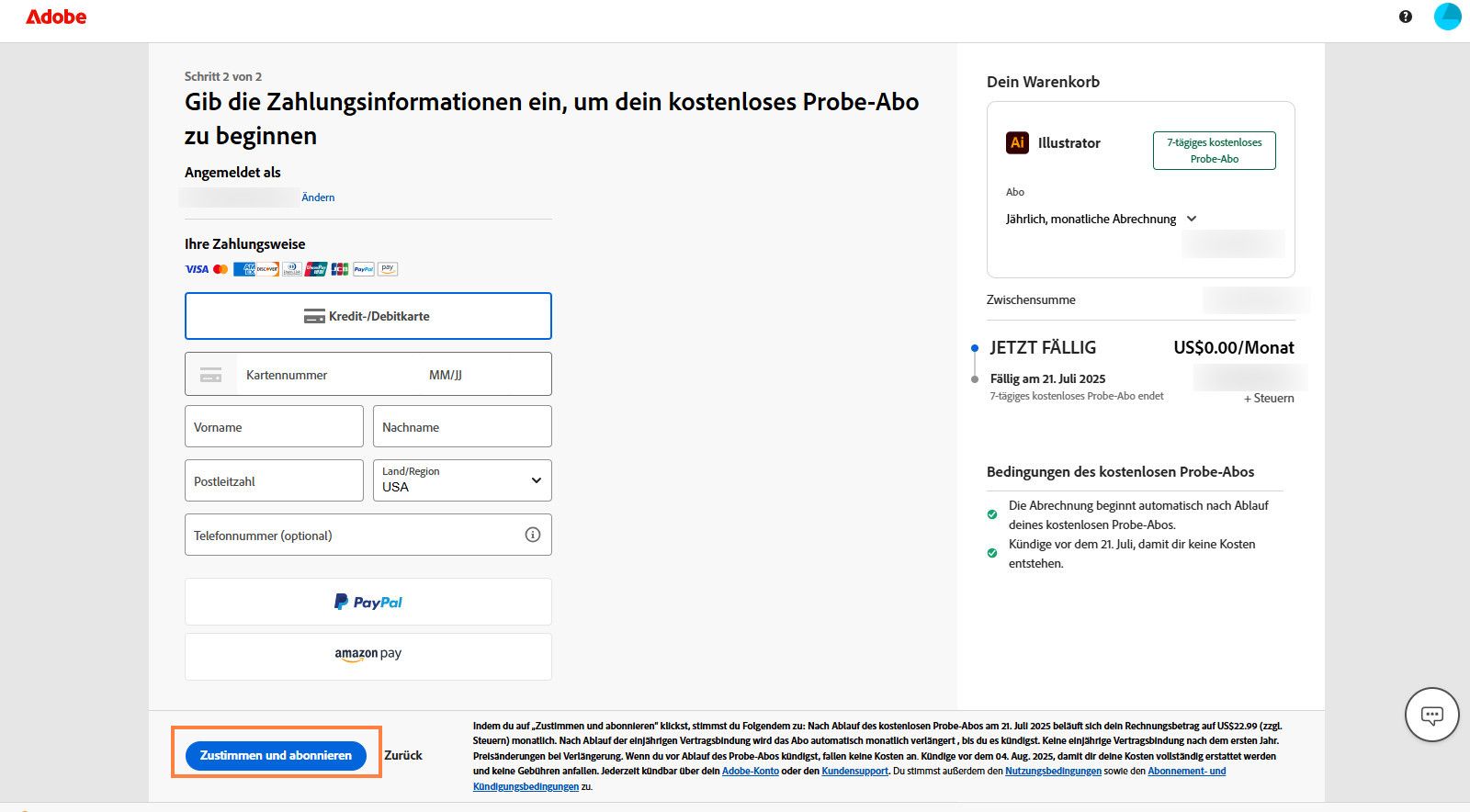This screenshot has height=812, width=1470.
Task: Click the JCB card logo
Action: [x=340, y=269]
